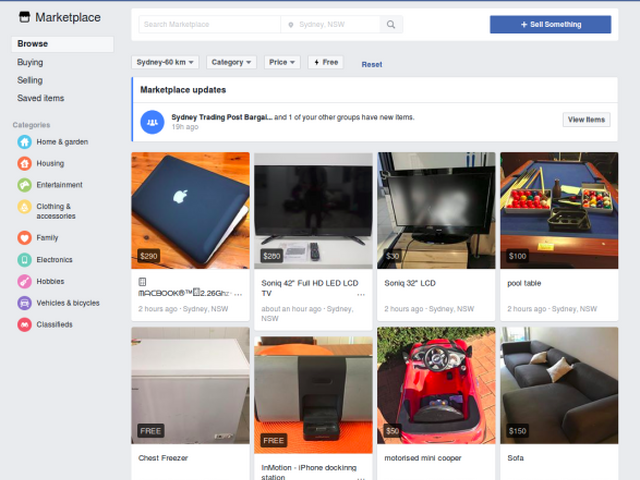The image size is (640, 480).
Task: Select the Entertainment category icon
Action: (24, 185)
